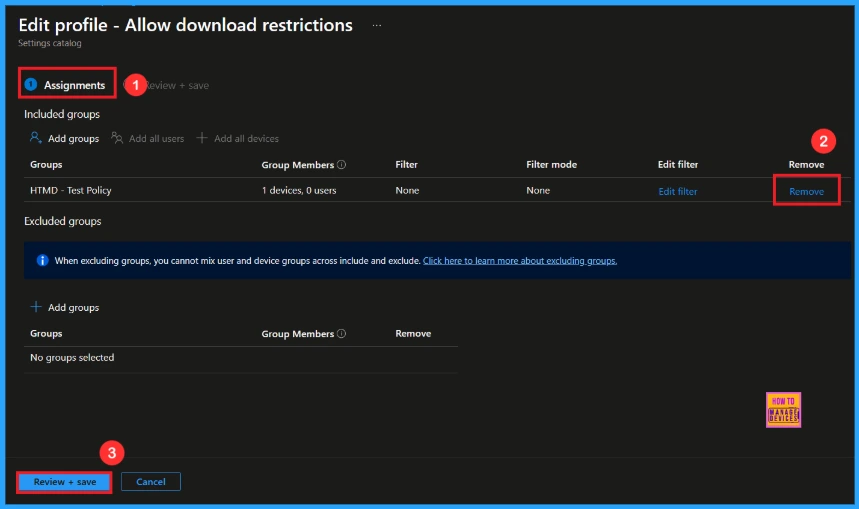Click Add groups under Excluded groups
859x509 pixels.
(73, 307)
